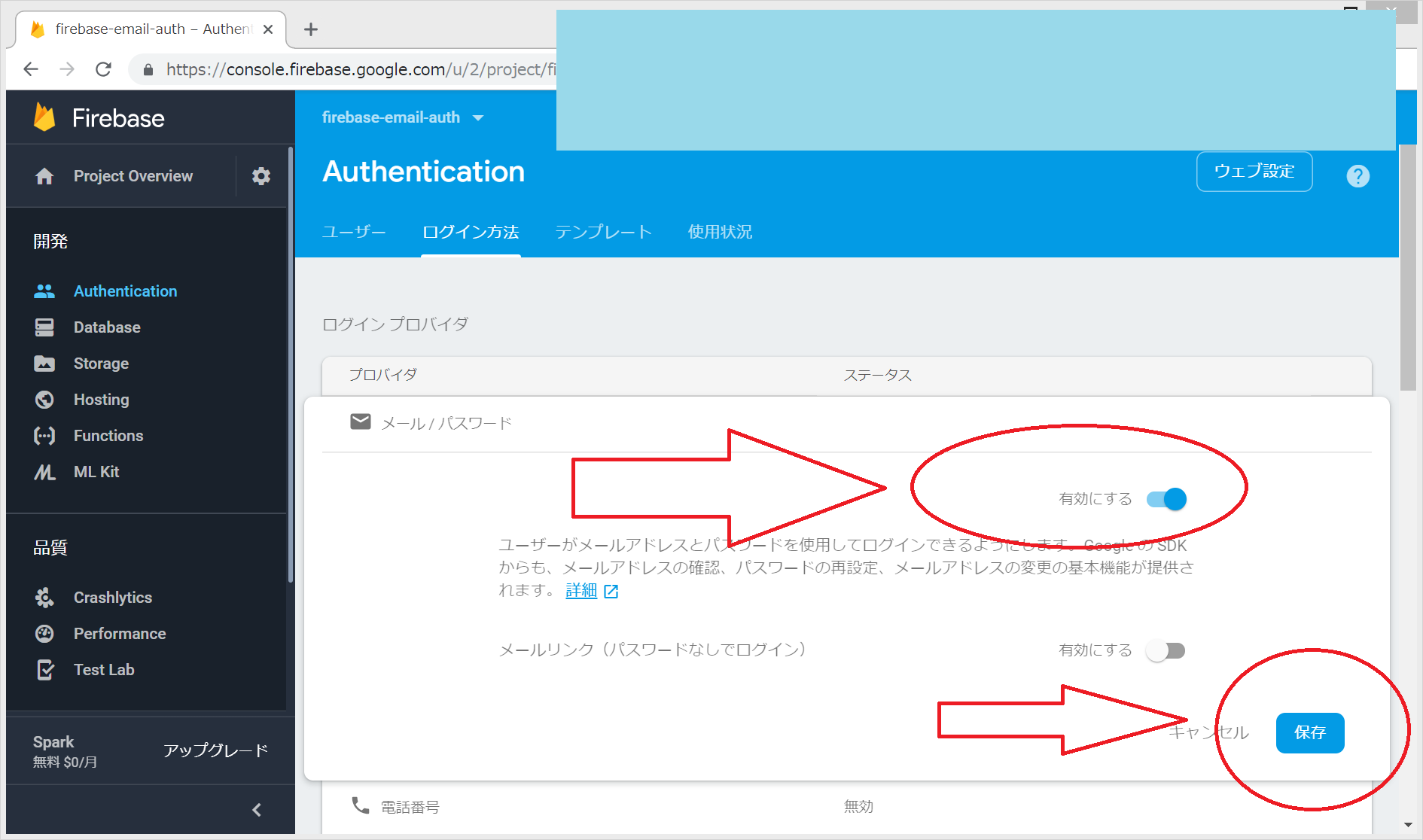Click the Crashlytics icon in sidebar
Screen dimensions: 1423x840
point(44,598)
